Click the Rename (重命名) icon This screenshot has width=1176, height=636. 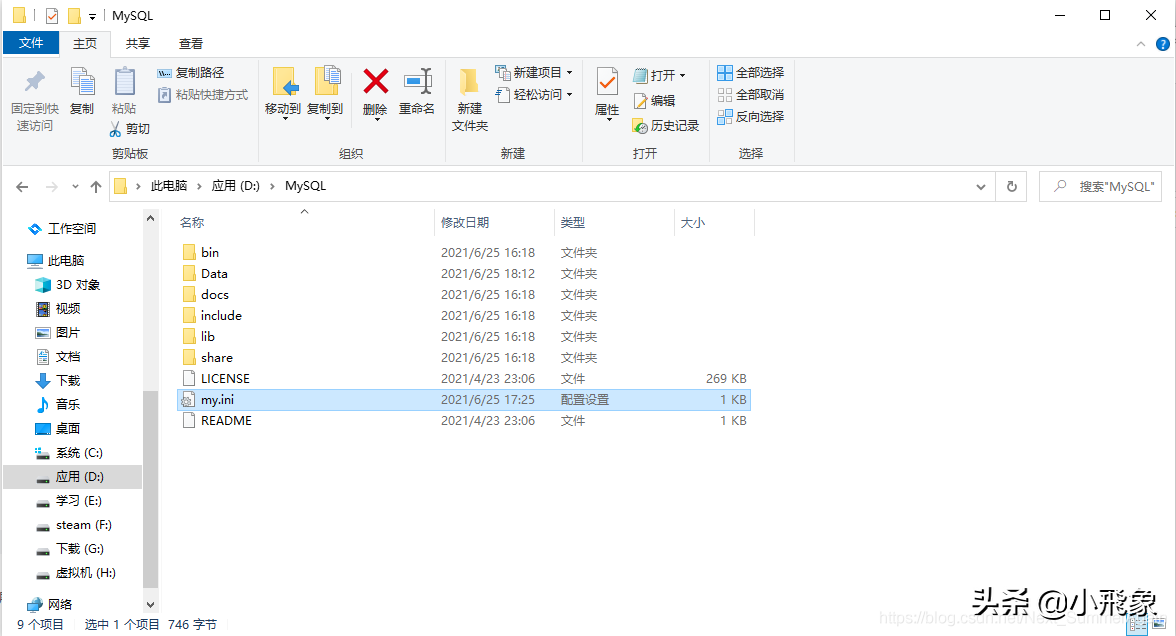tap(417, 81)
